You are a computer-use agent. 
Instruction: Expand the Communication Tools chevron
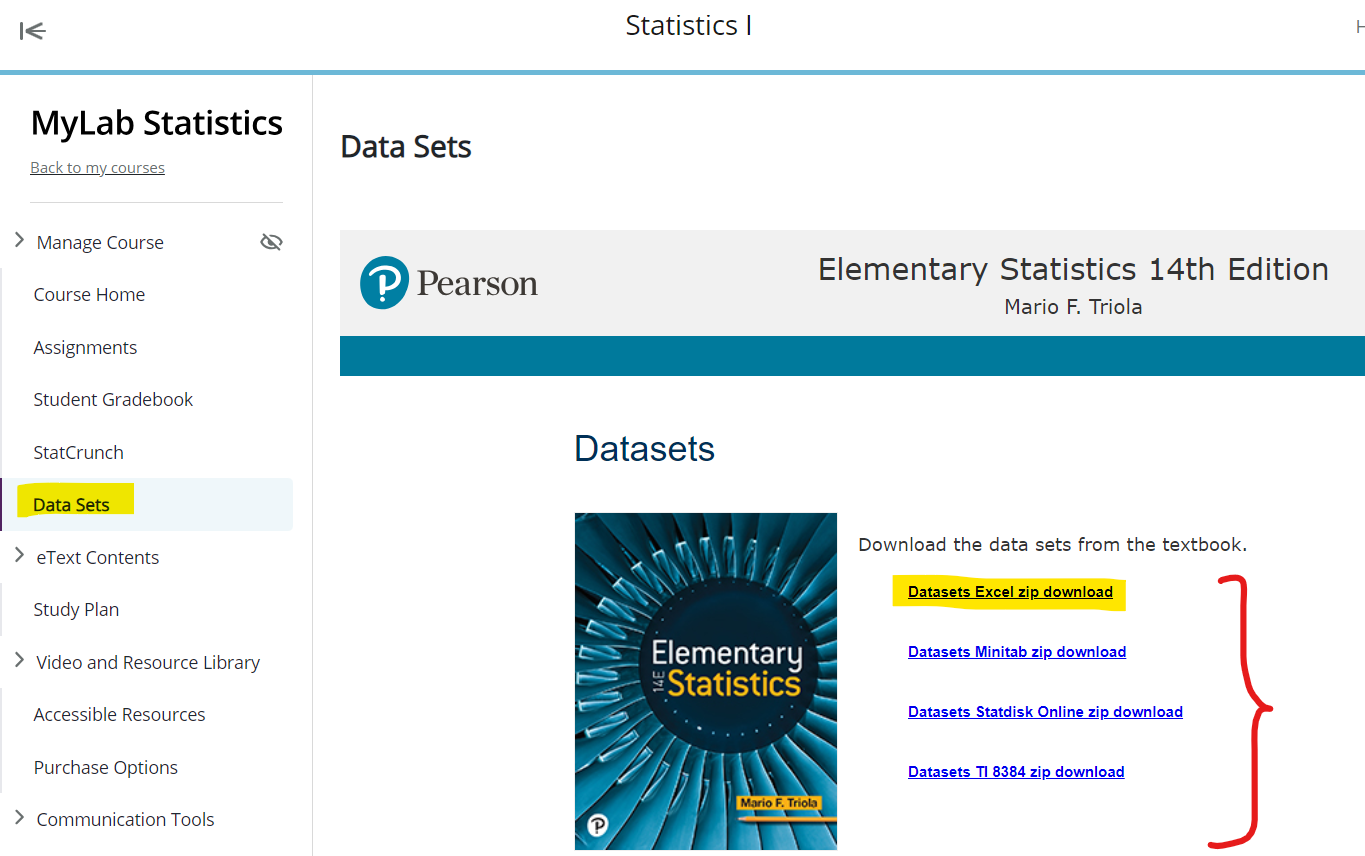tap(19, 817)
